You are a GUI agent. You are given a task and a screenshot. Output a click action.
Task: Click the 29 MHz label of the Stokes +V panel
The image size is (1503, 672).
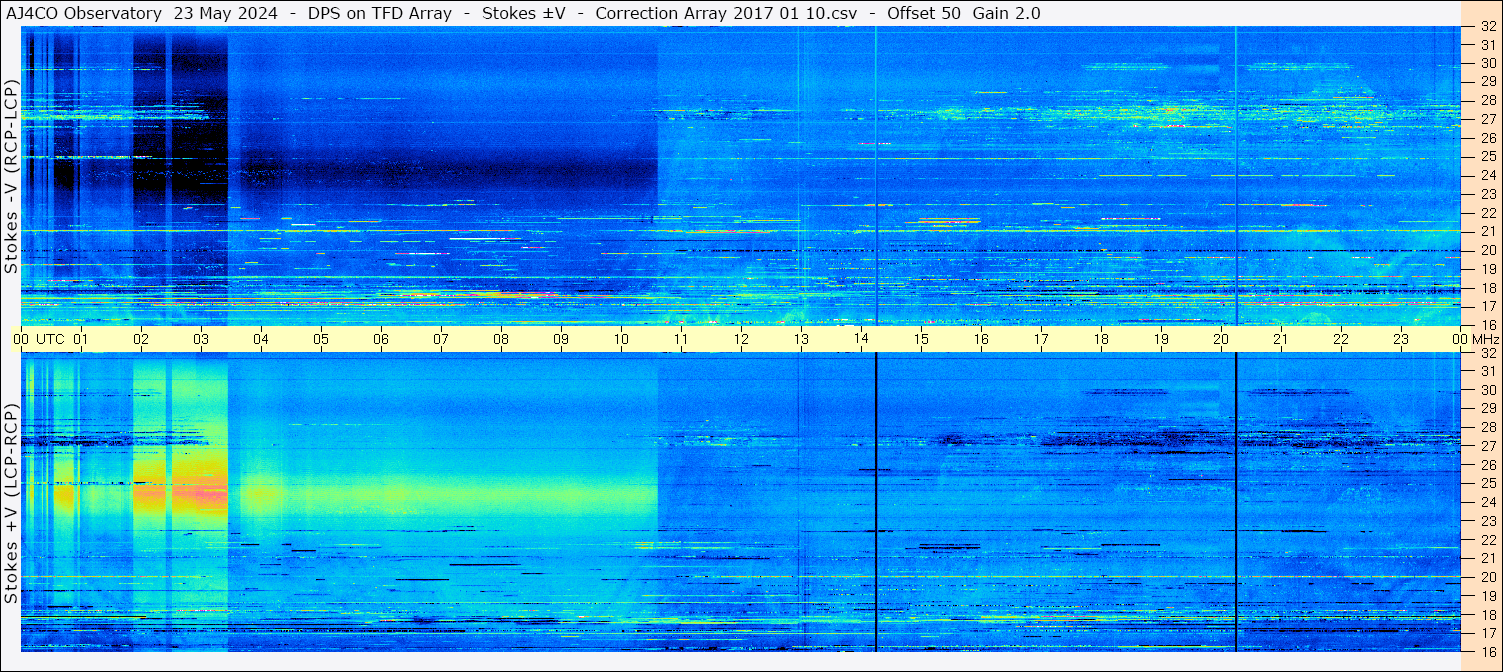(x=1487, y=408)
